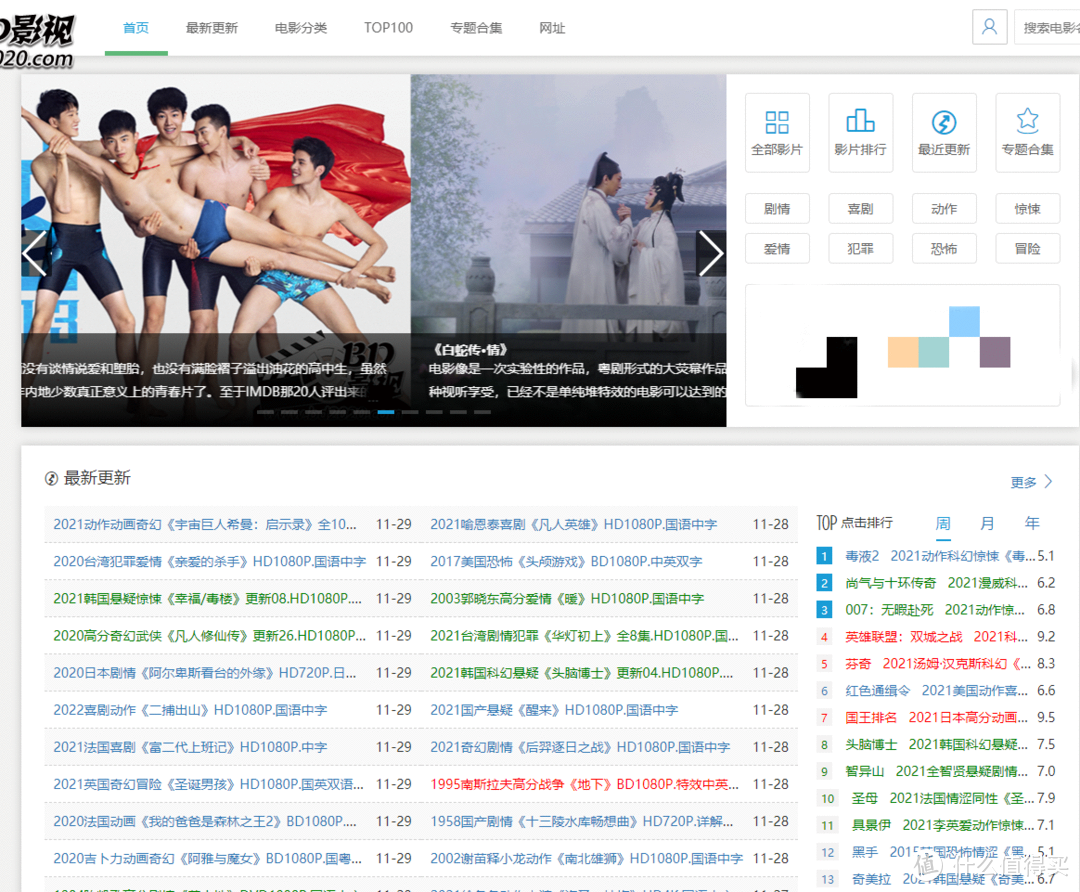Open 阿雅与魔女 movie link
Screen dimensions: 1080x892
pos(207,860)
